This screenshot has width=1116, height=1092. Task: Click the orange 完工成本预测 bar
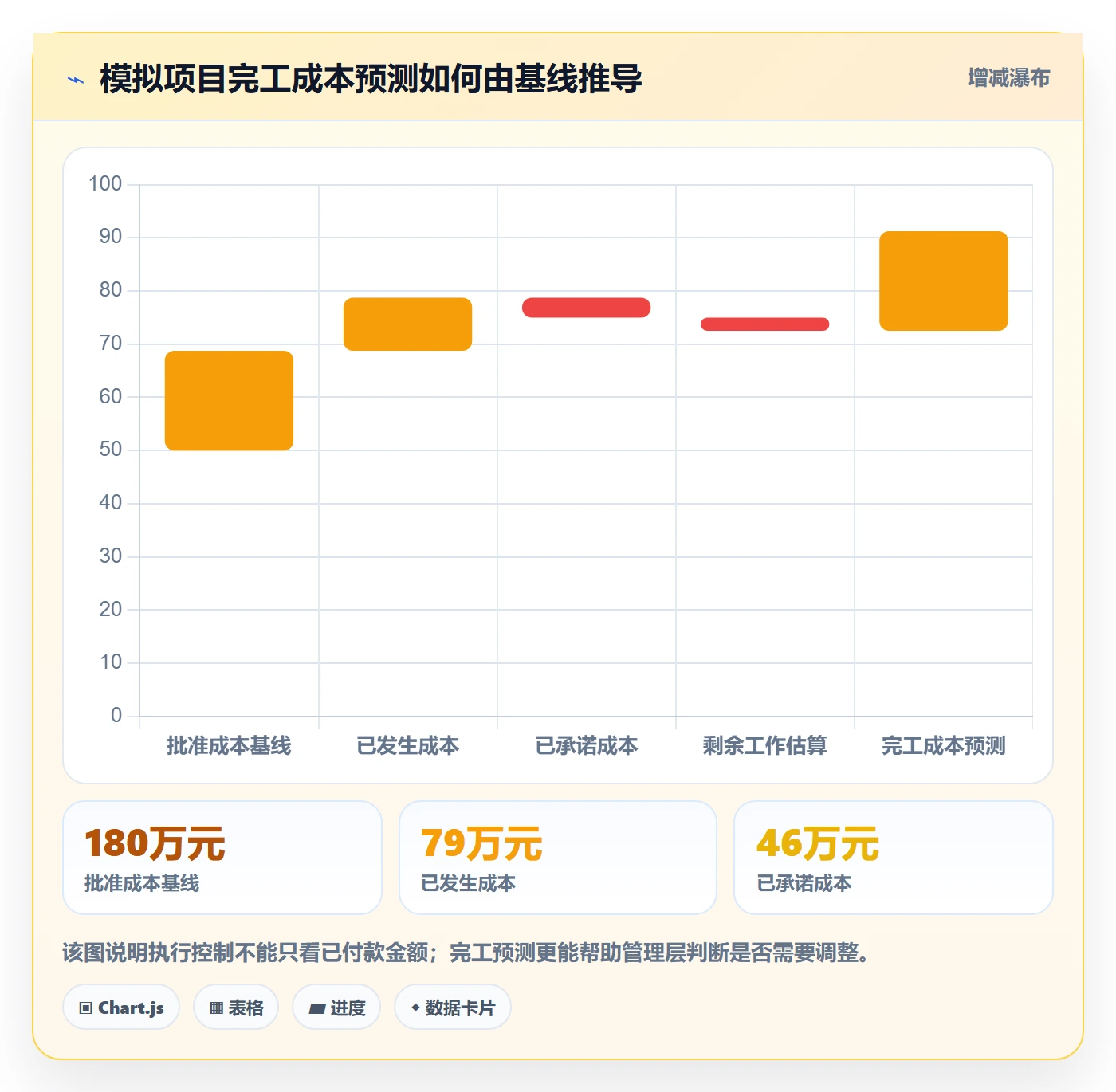[x=943, y=281]
